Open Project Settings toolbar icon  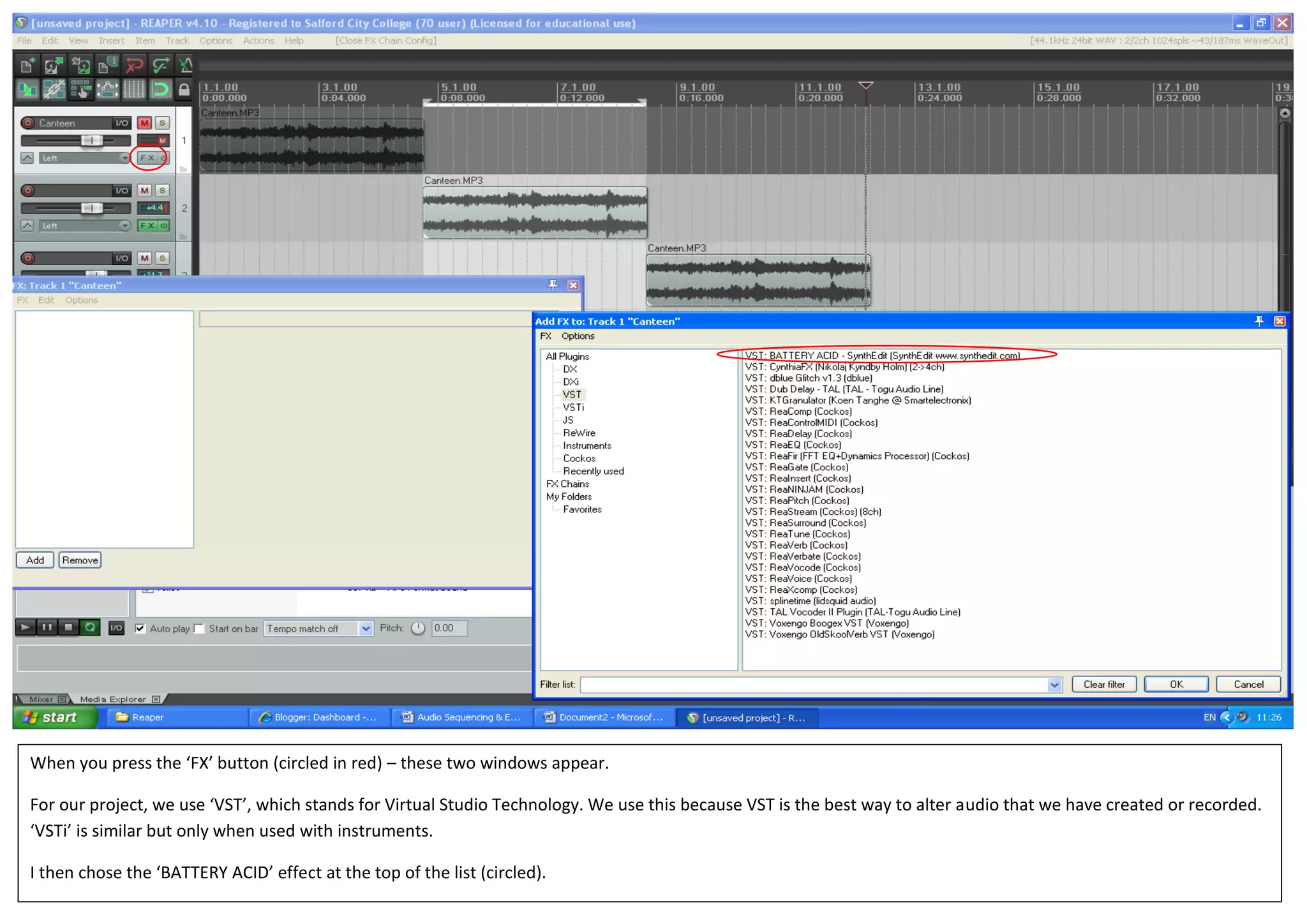(107, 64)
